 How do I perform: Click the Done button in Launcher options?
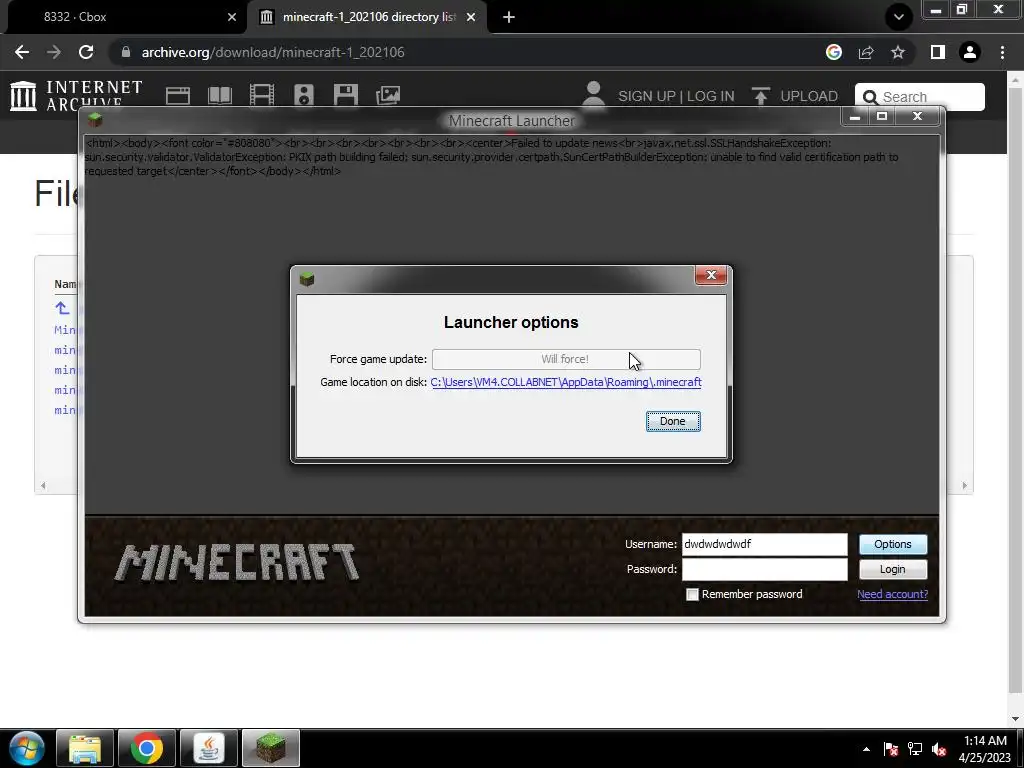(673, 421)
